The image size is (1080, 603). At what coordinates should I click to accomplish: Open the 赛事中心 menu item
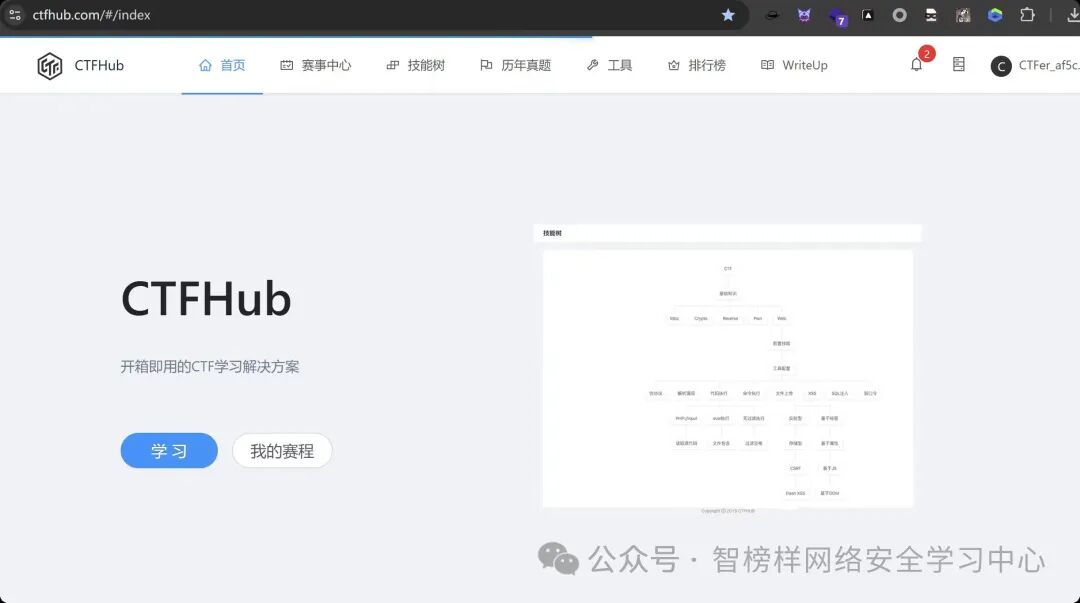pyautogui.click(x=315, y=65)
